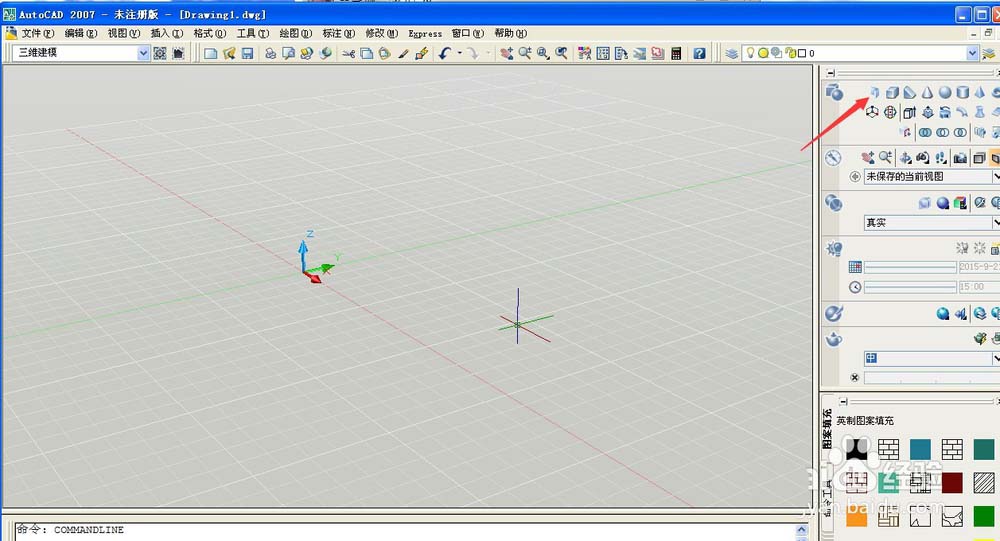
Task: Click the Workspace Settings gear icon
Action: pyautogui.click(x=160, y=54)
